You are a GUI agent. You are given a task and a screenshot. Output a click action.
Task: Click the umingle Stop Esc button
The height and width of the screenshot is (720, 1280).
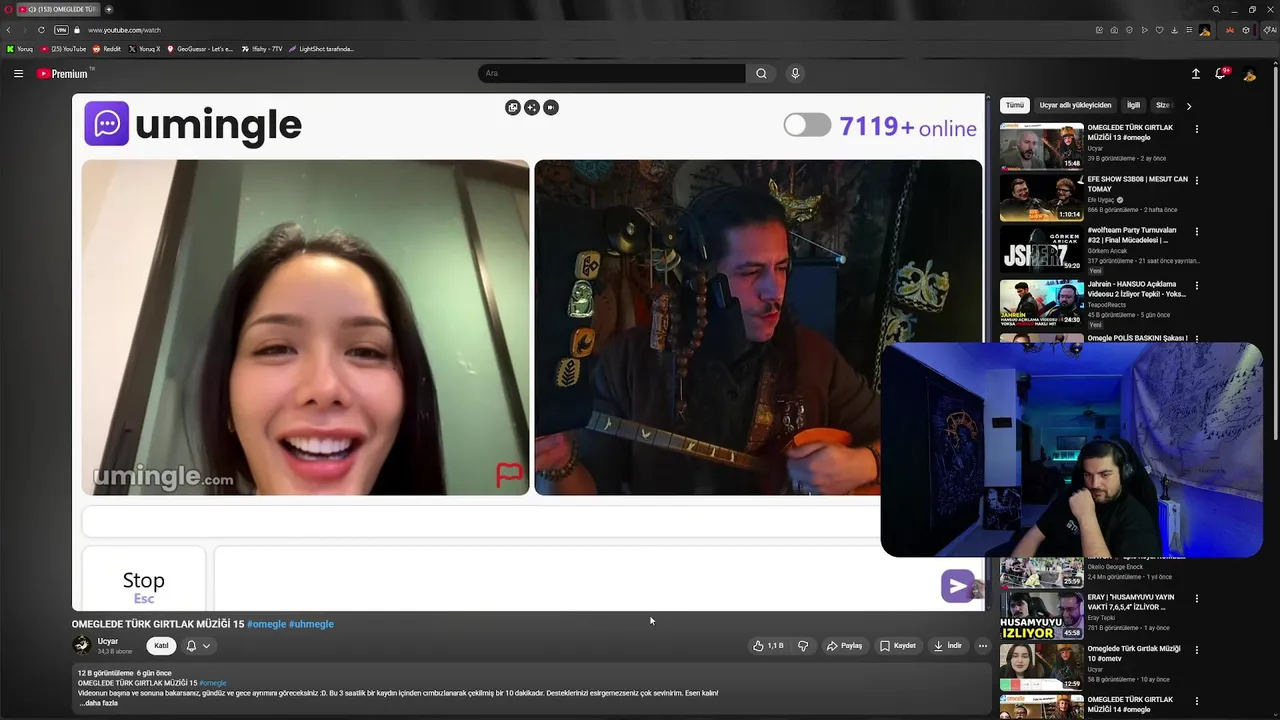pos(144,579)
